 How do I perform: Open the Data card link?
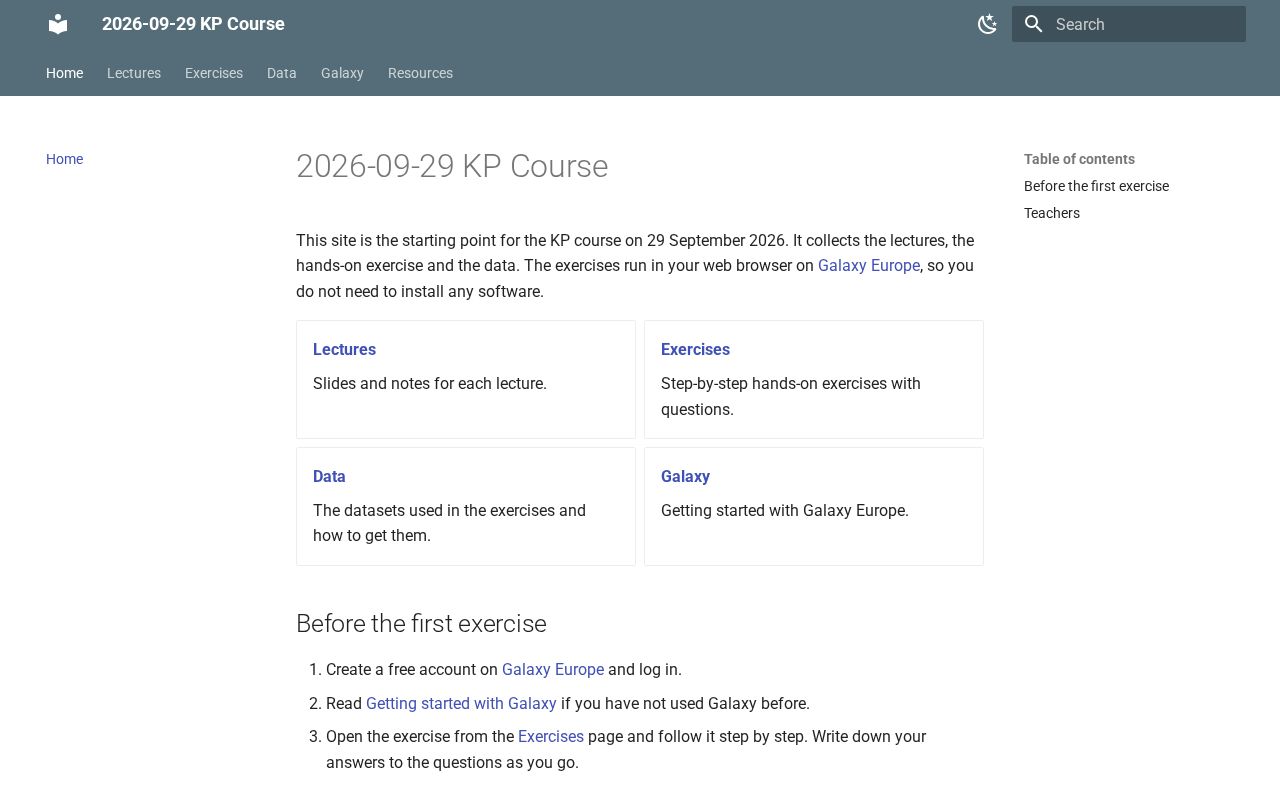click(329, 476)
